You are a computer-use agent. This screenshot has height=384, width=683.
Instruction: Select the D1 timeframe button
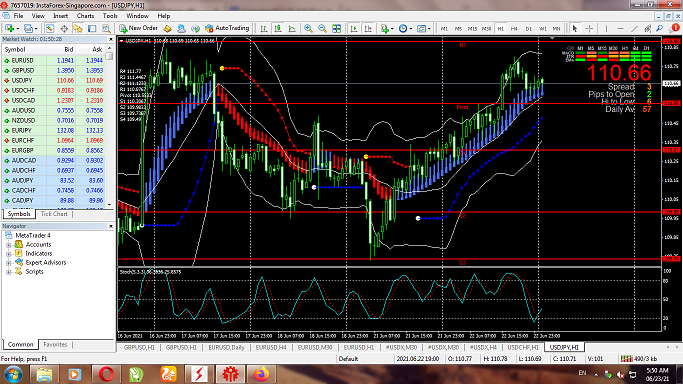[x=529, y=29]
